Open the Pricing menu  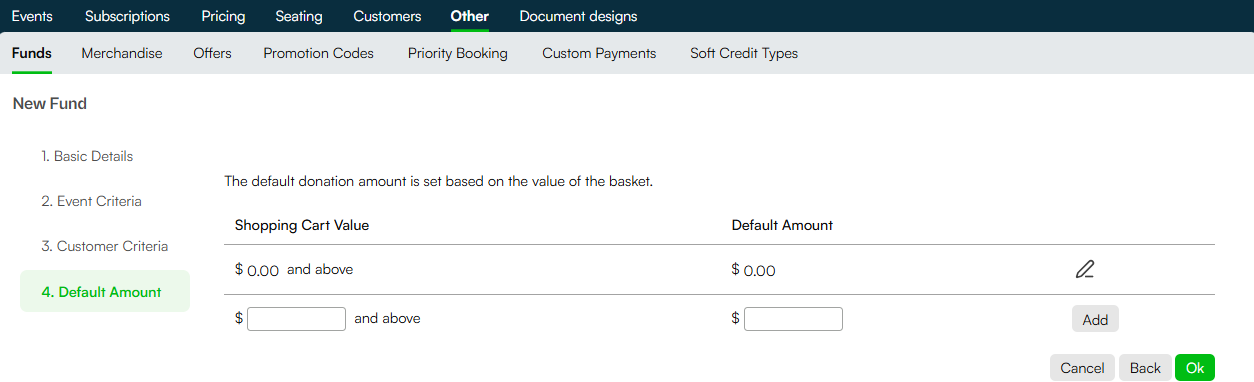[x=223, y=16]
